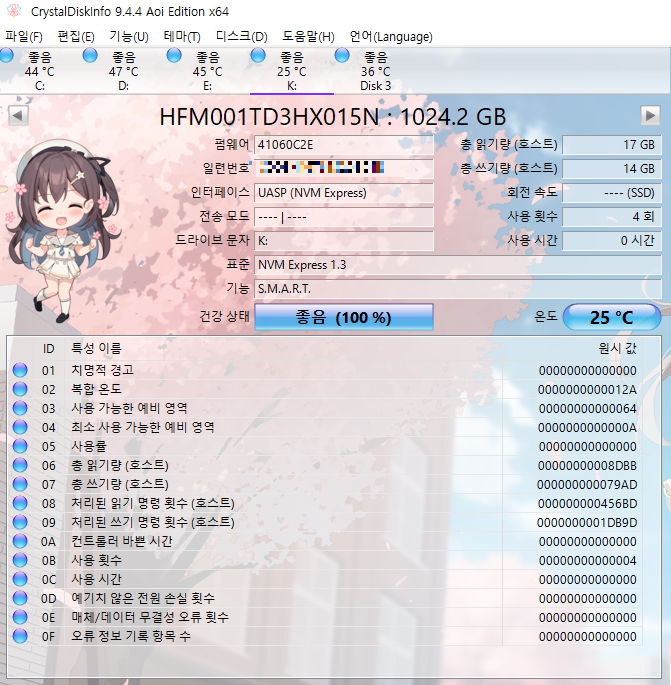The width and height of the screenshot is (671, 685).
Task: Open the 도움말(H) menu
Action: point(308,36)
